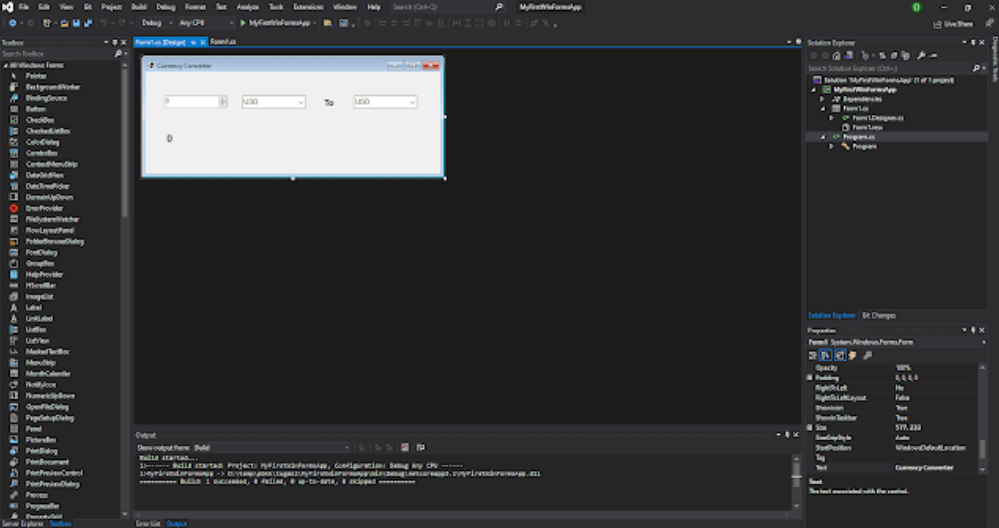Image resolution: width=999 pixels, height=528 pixels.
Task: Click the Search Solution Explorer field
Action: pyautogui.click(x=889, y=68)
